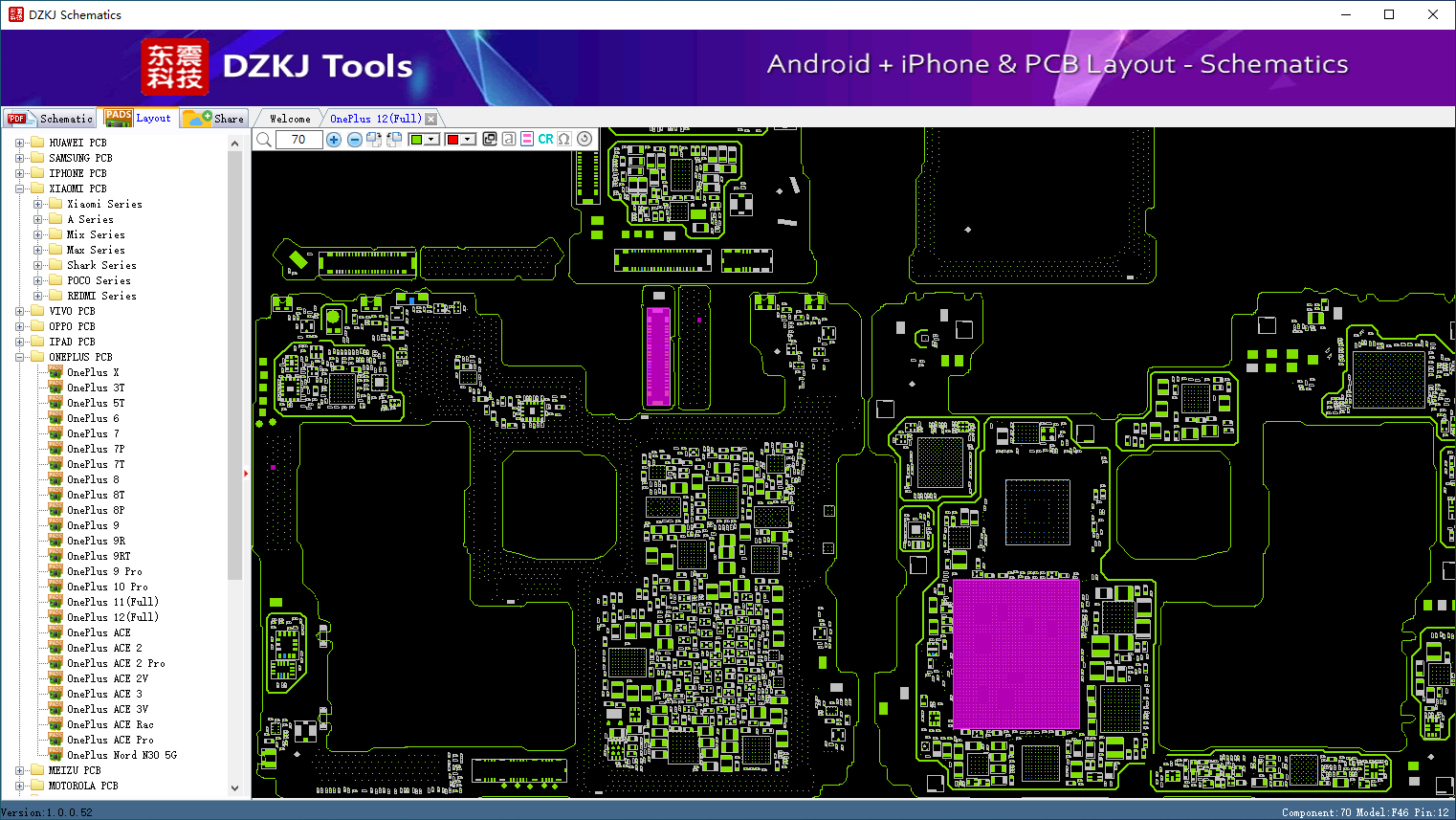Collapse the XIAOMI PCB tree node
Image resolution: width=1456 pixels, height=820 pixels.
[x=19, y=188]
